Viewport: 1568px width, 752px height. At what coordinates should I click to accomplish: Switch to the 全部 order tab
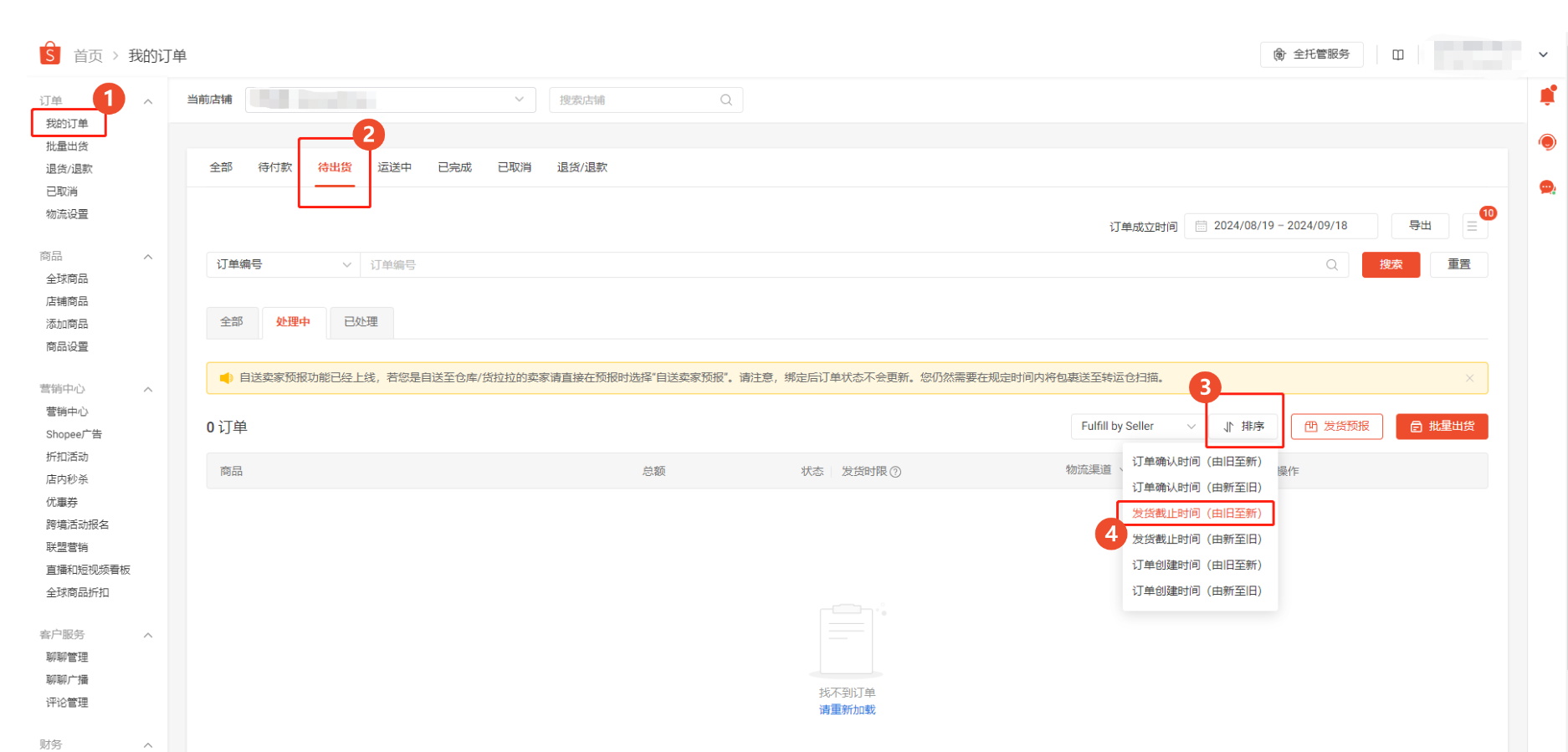[x=221, y=167]
